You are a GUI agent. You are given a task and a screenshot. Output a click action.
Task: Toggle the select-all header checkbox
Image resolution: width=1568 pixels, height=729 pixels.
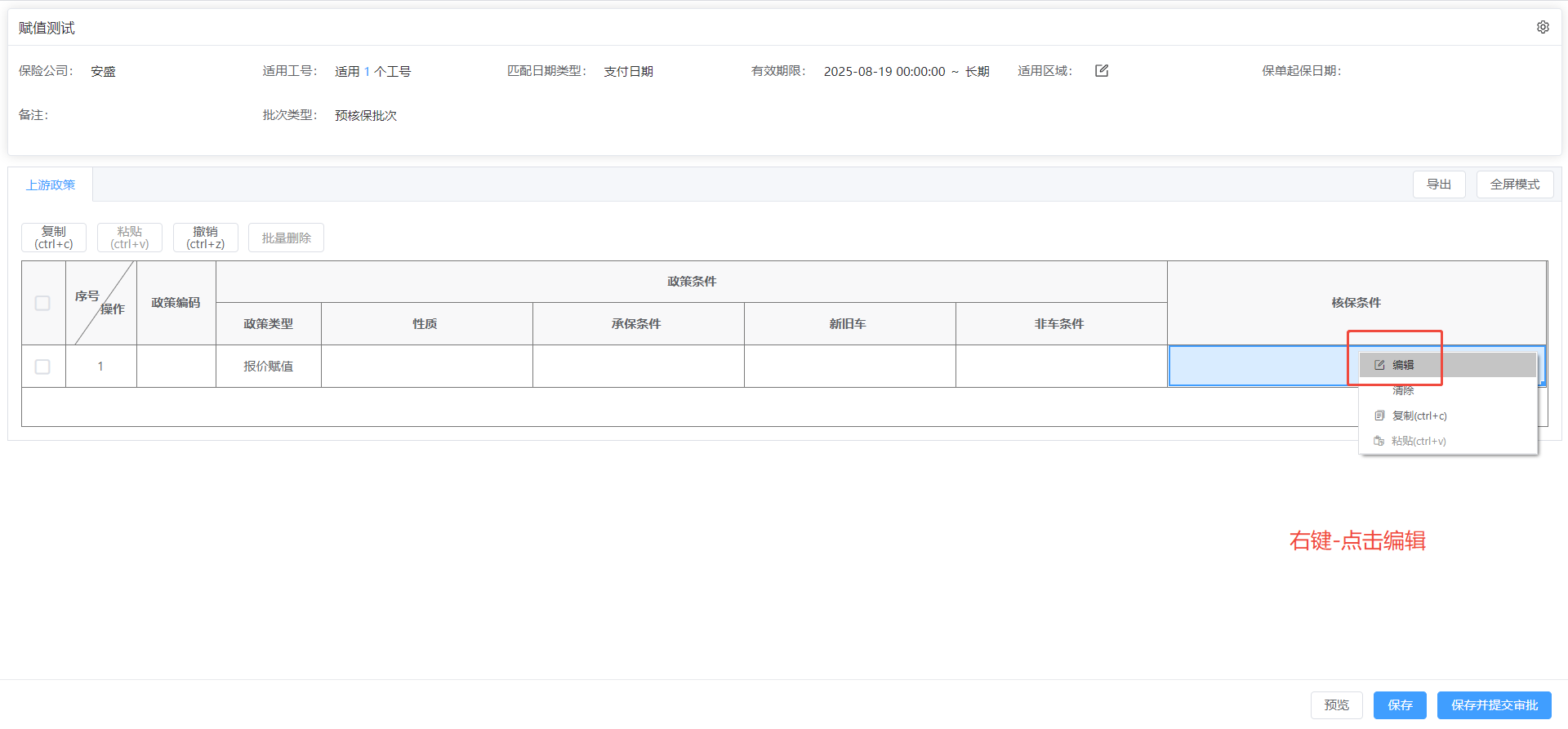coord(42,303)
